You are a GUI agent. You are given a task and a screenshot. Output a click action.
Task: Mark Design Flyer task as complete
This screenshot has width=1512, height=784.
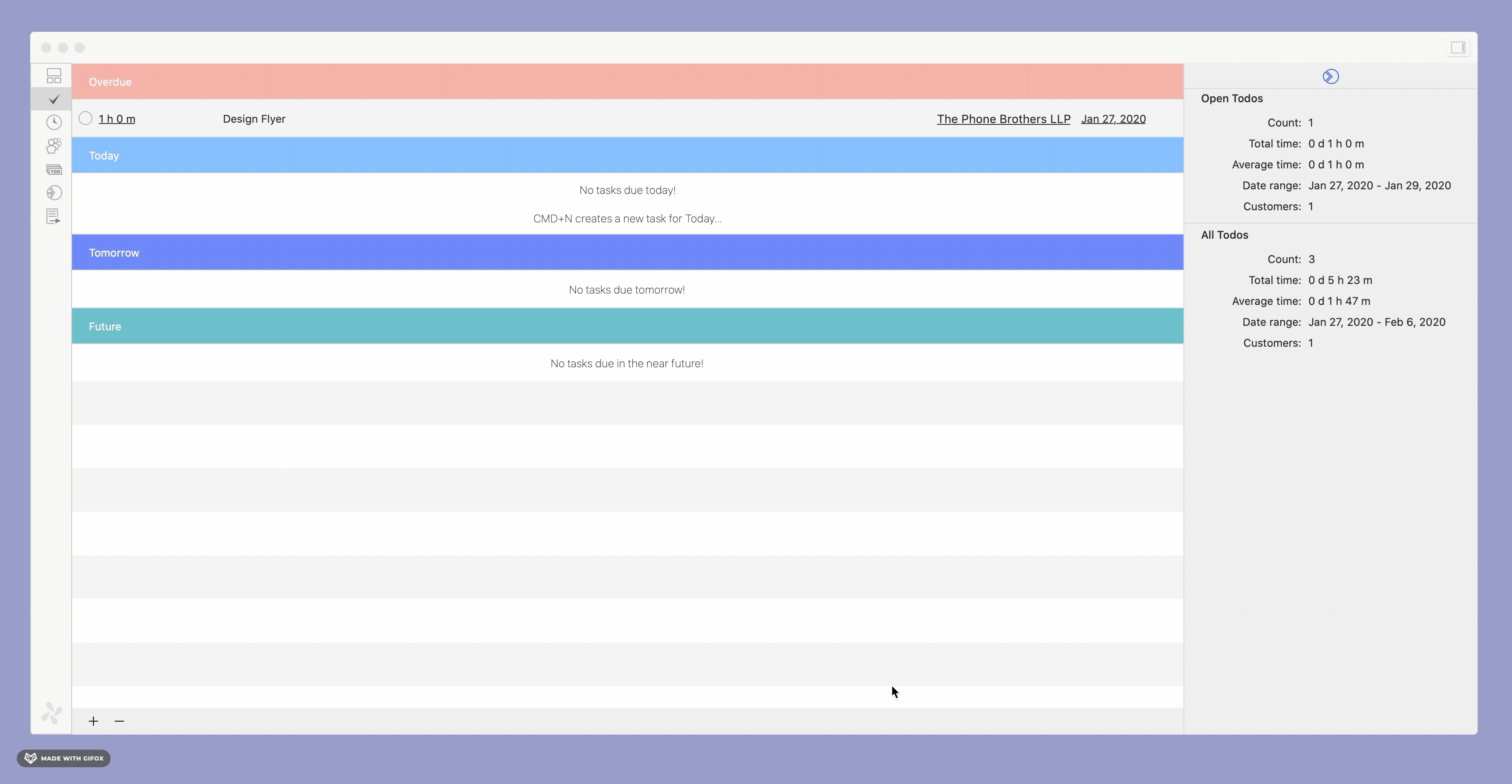85,119
